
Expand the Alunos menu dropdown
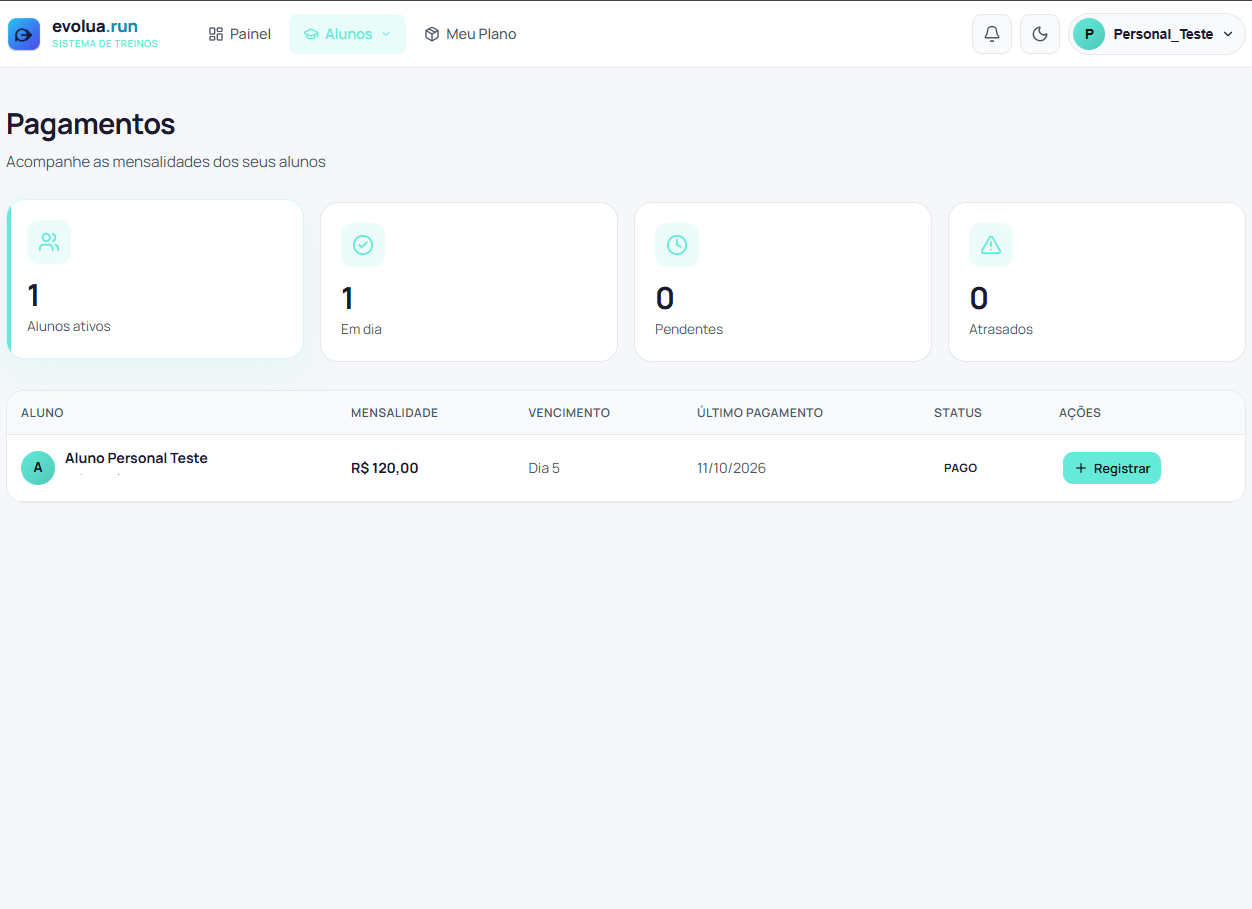(347, 34)
